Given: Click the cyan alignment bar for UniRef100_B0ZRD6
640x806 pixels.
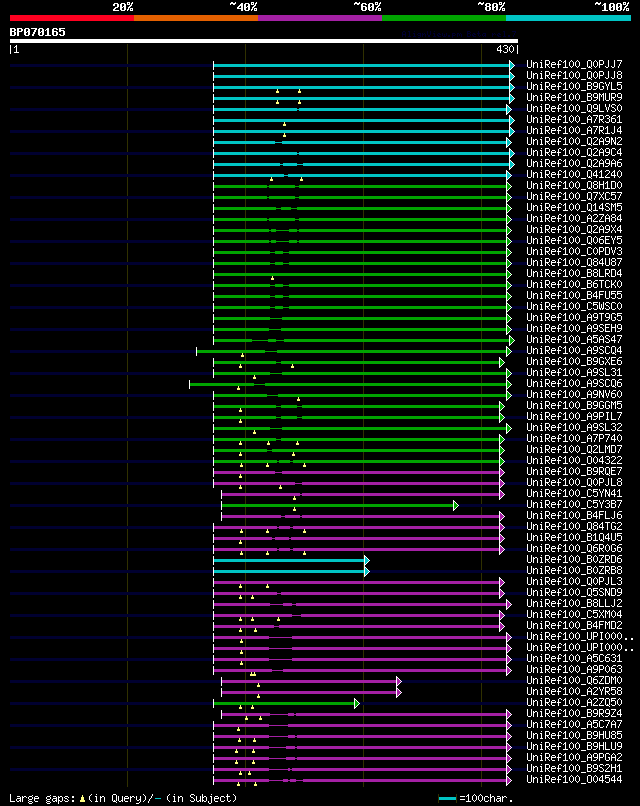Looking at the screenshot, I should point(289,560).
